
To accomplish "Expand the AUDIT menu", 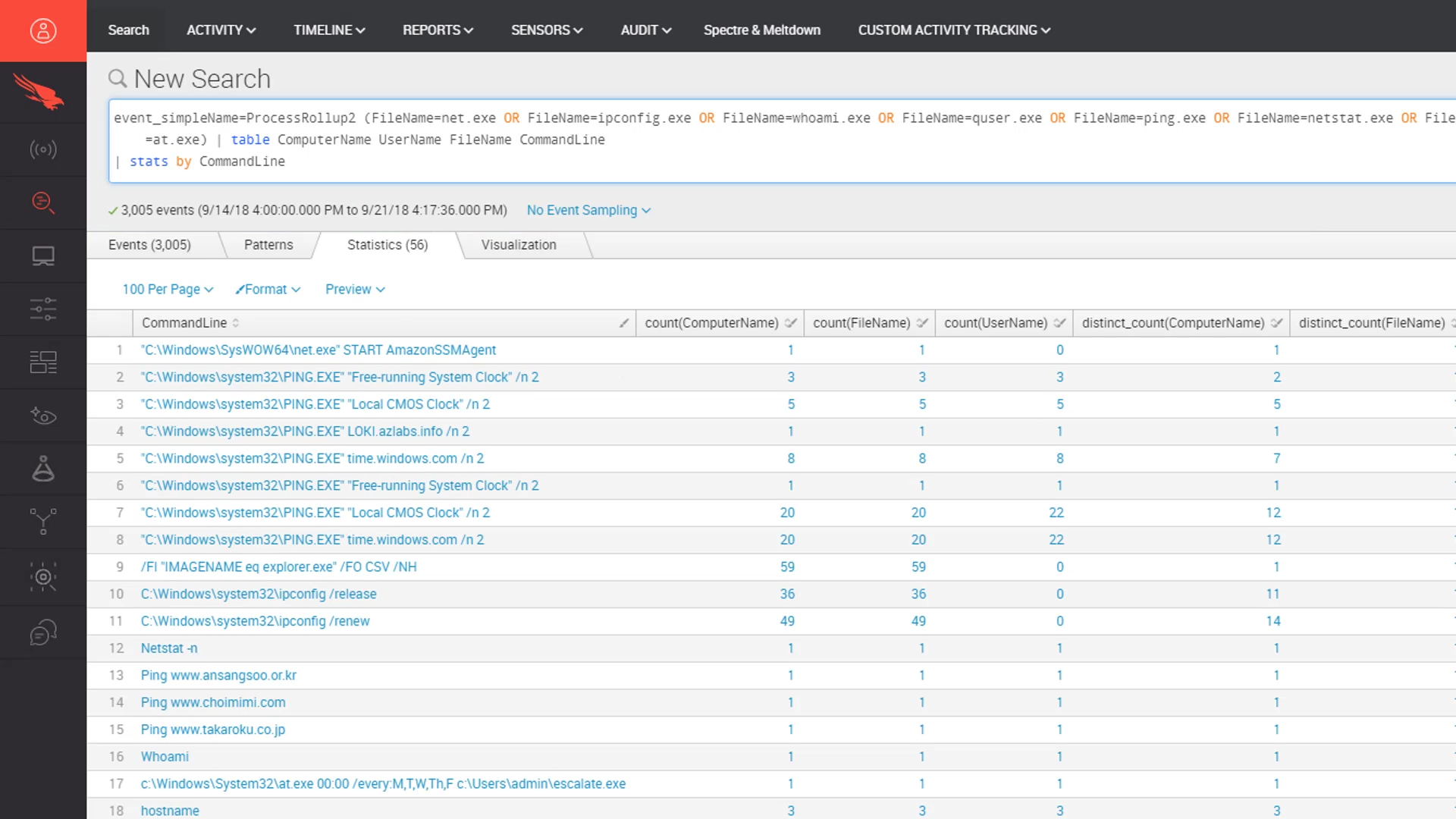I will (646, 30).
